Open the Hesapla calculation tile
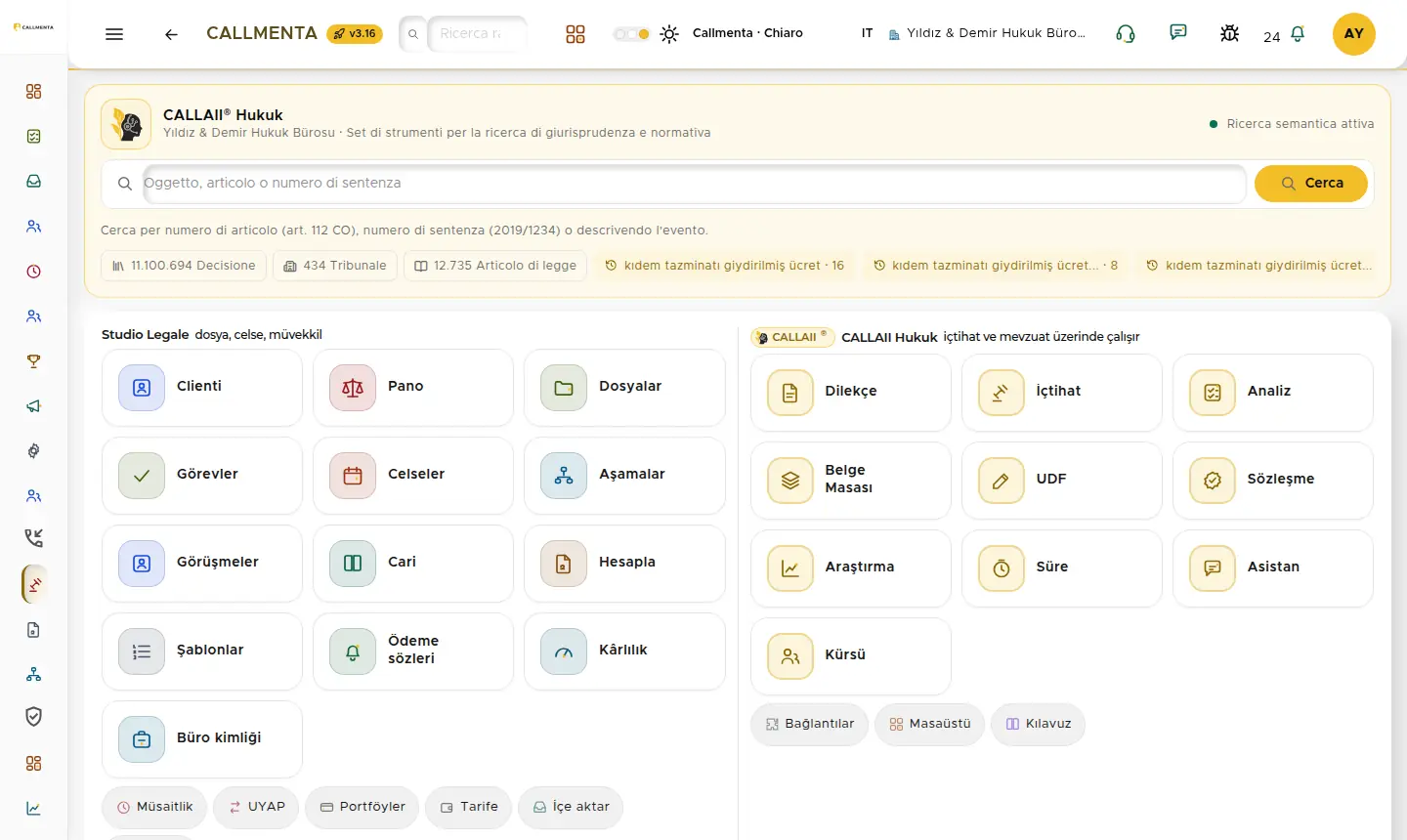This screenshot has height=840, width=1407. (624, 563)
